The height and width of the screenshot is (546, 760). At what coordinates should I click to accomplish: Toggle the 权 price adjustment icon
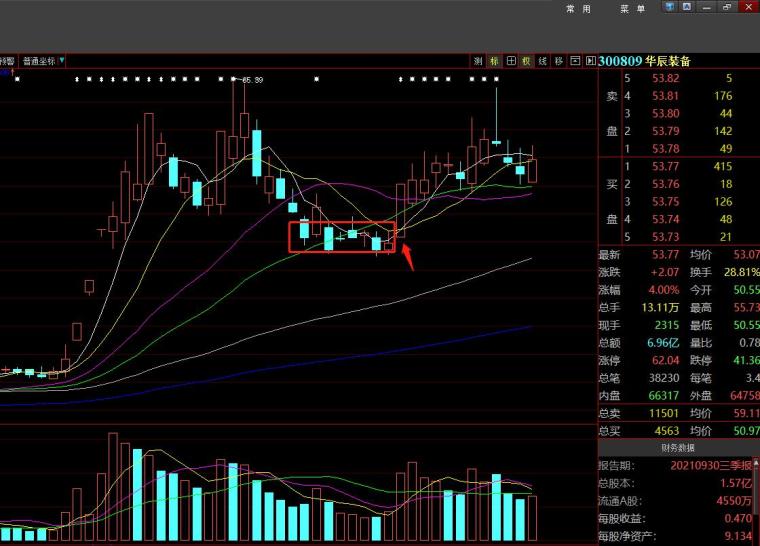pos(527,61)
